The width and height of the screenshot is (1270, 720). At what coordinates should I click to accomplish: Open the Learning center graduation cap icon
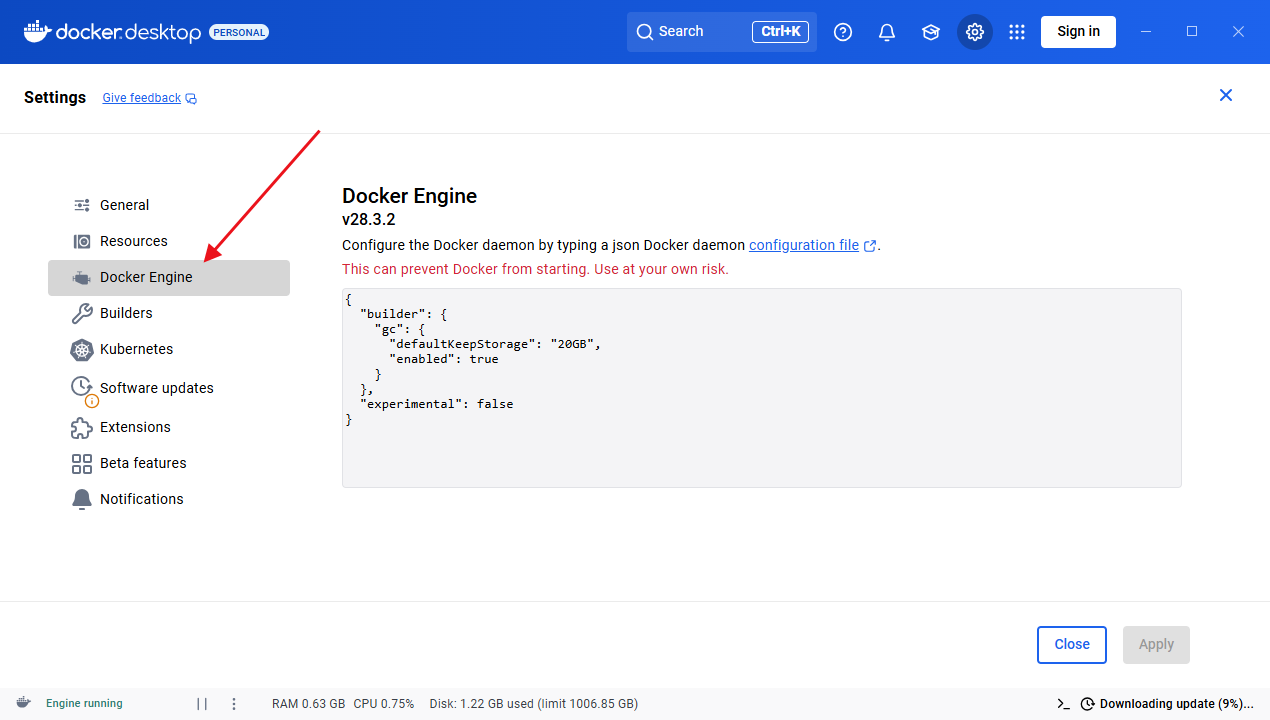(x=931, y=32)
